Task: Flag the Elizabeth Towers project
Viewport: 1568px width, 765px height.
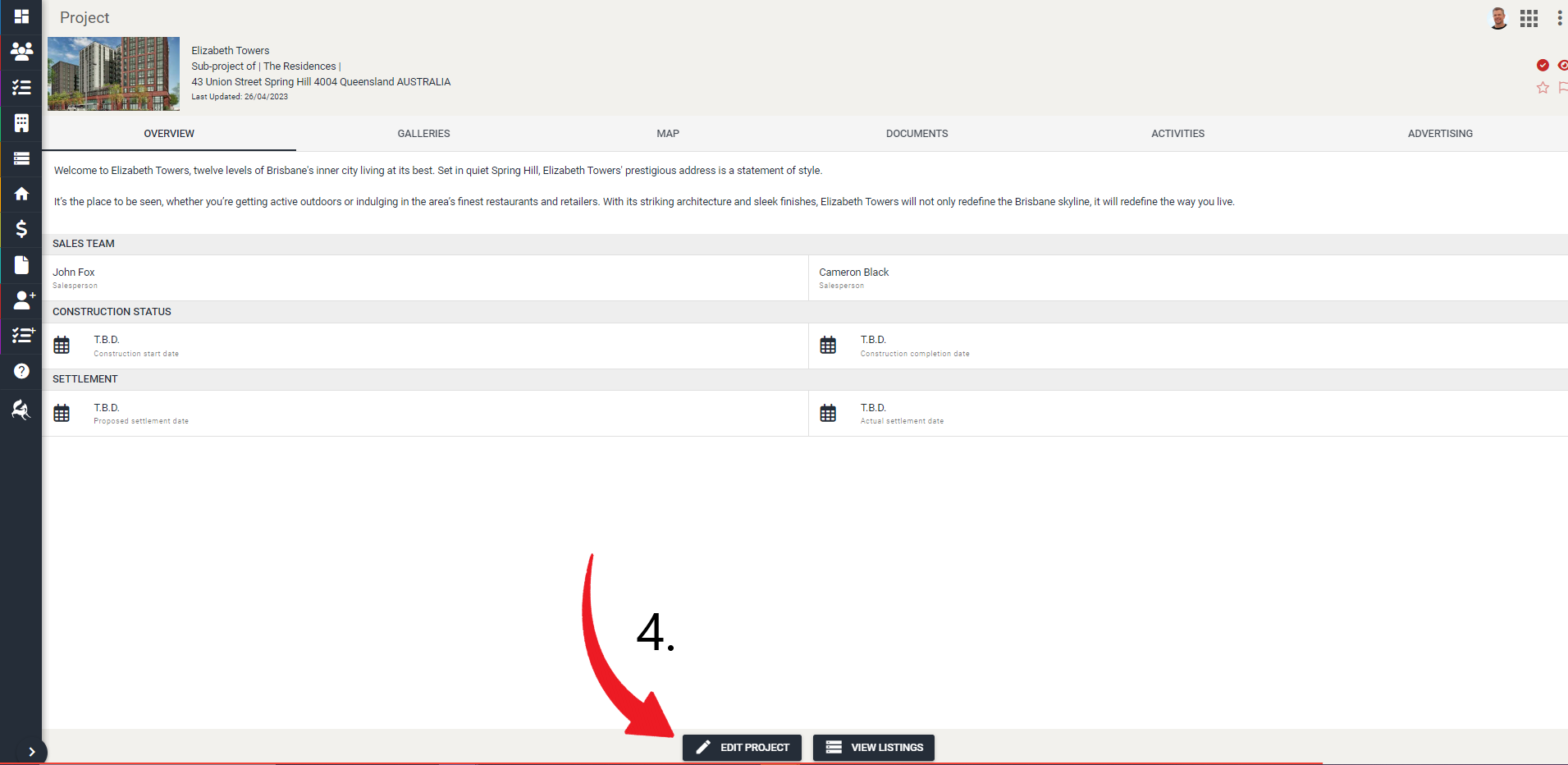Action: pyautogui.click(x=1563, y=88)
